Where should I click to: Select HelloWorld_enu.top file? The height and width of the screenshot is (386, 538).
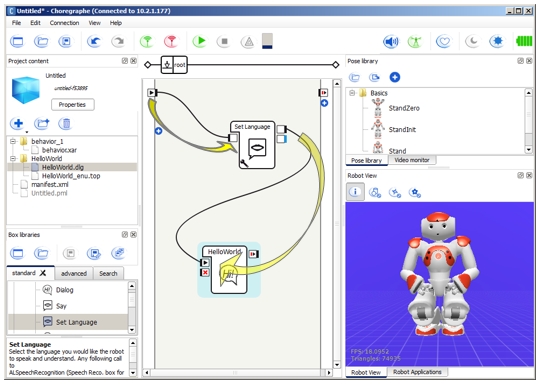71,176
